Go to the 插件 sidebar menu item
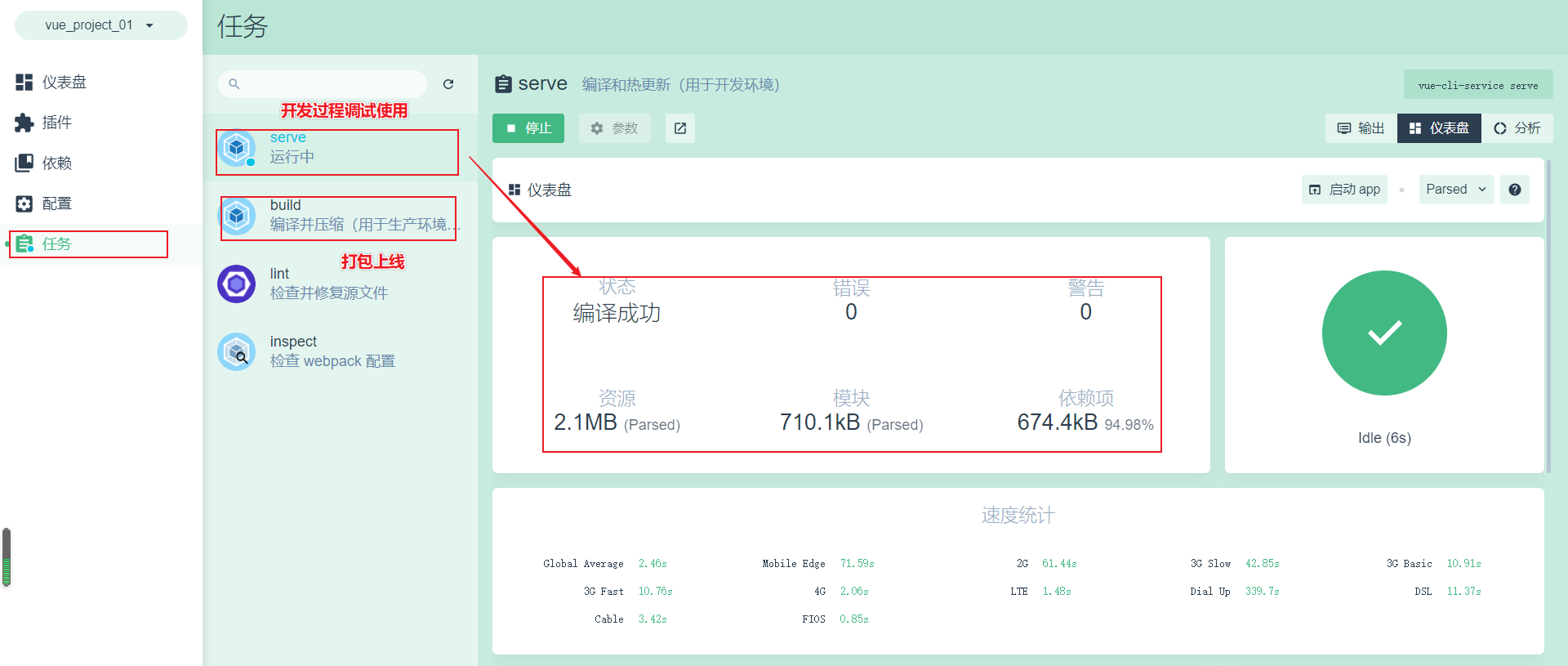This screenshot has height=666, width=1568. click(x=101, y=123)
